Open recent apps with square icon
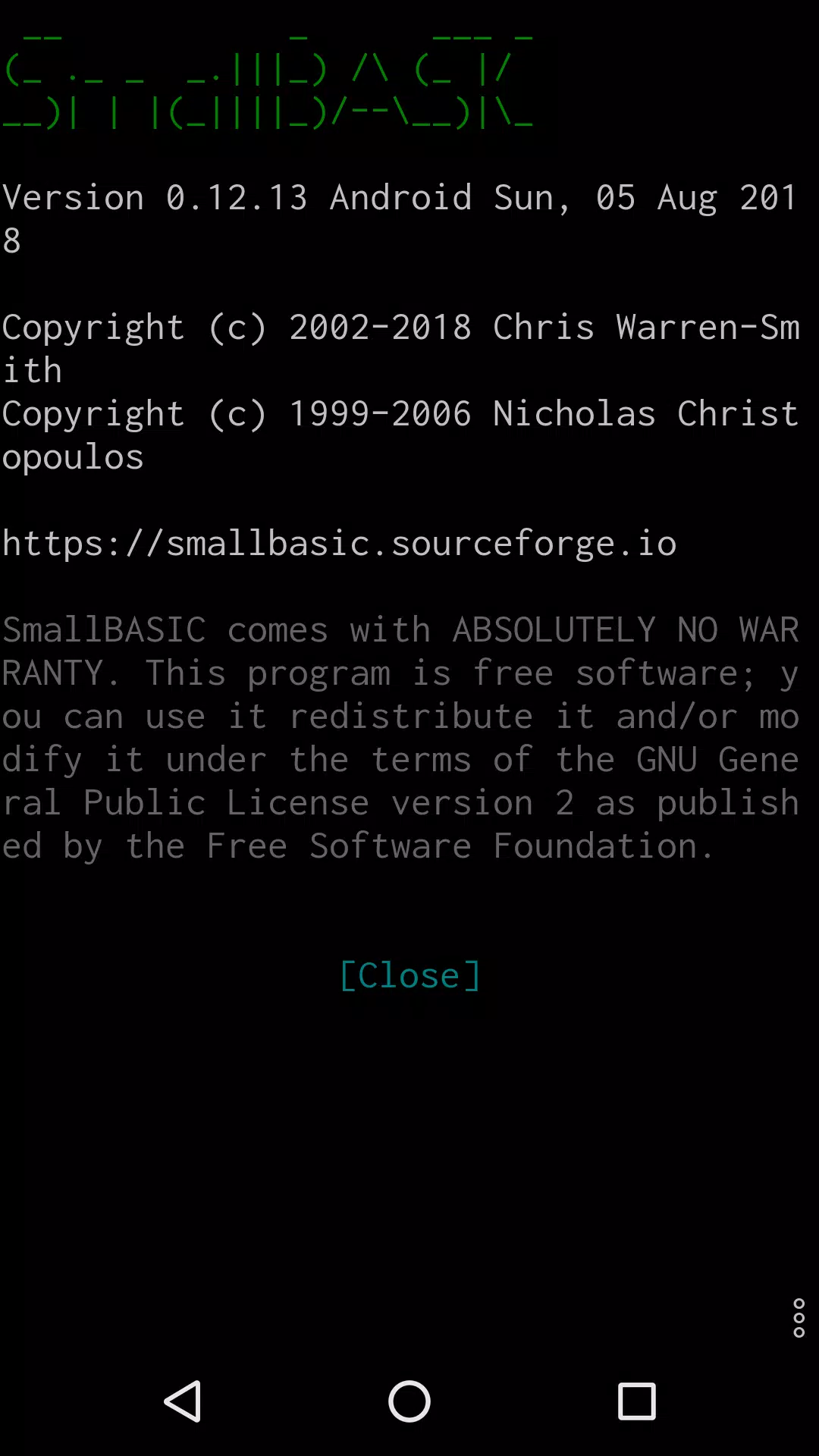 pyautogui.click(x=637, y=1401)
